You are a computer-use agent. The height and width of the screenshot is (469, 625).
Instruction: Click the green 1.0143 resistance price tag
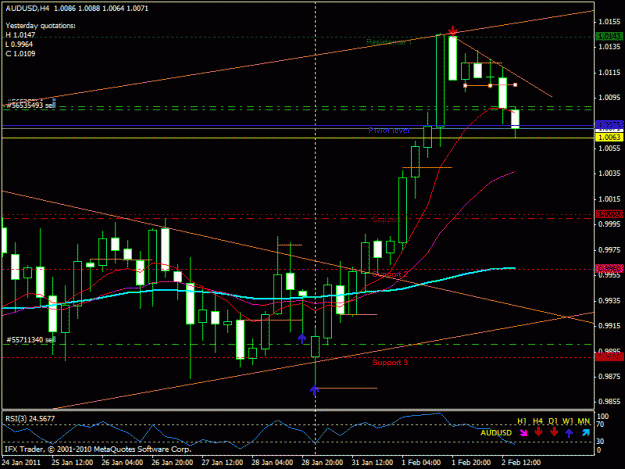pyautogui.click(x=609, y=37)
